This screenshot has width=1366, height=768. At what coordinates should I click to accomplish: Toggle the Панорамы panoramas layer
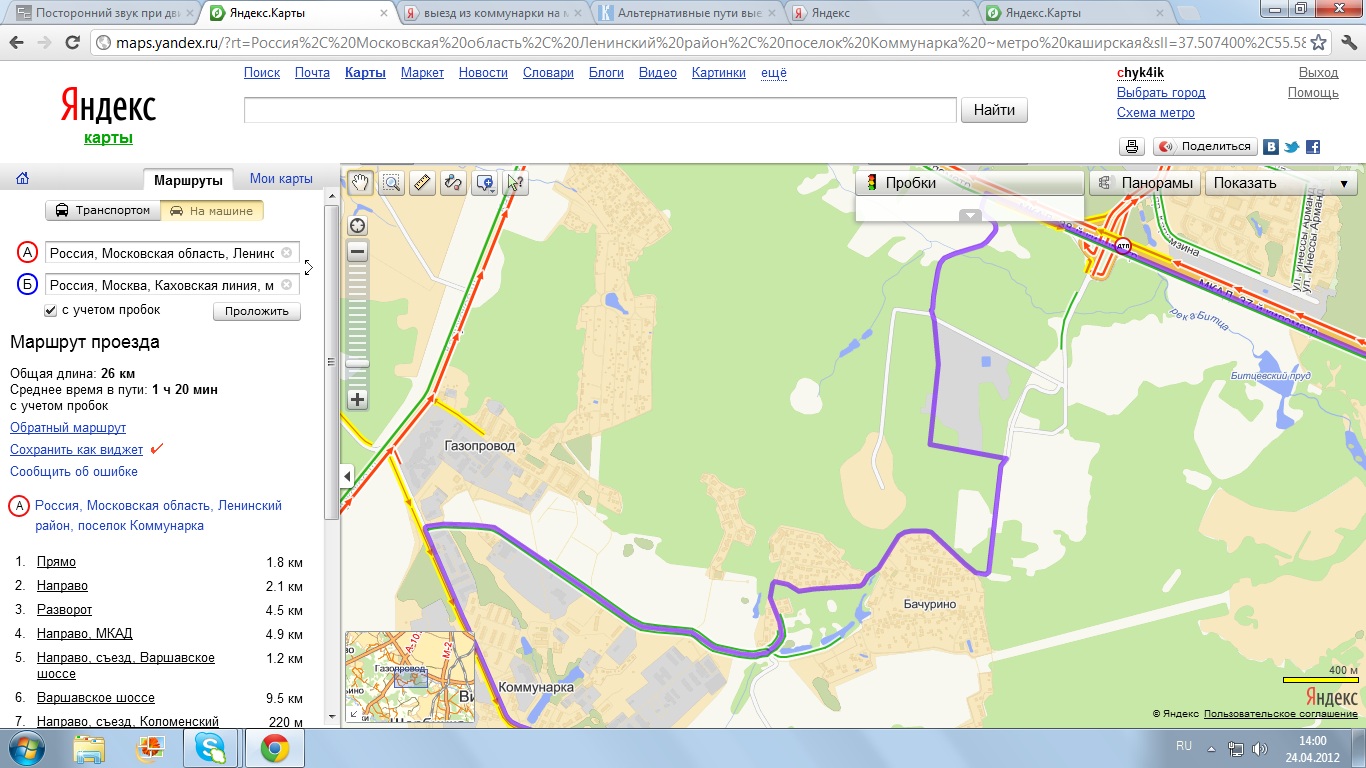1145,183
